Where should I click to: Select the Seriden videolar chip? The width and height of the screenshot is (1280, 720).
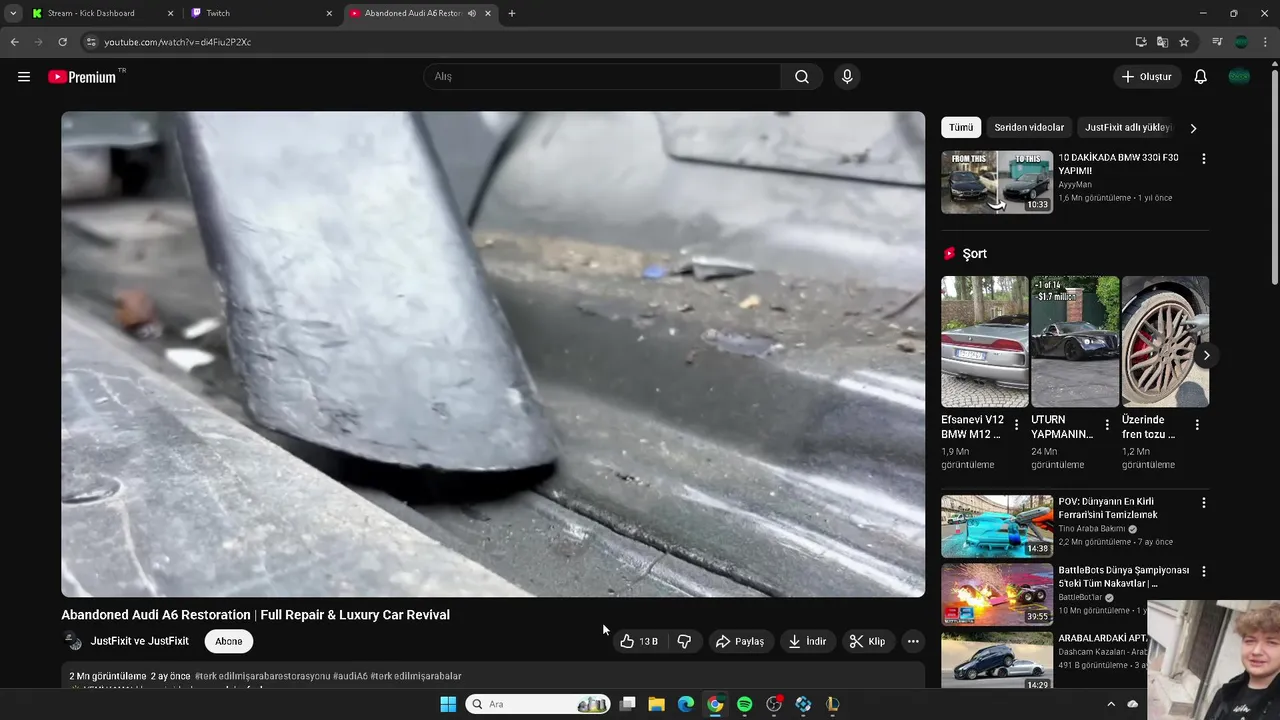[1029, 128]
